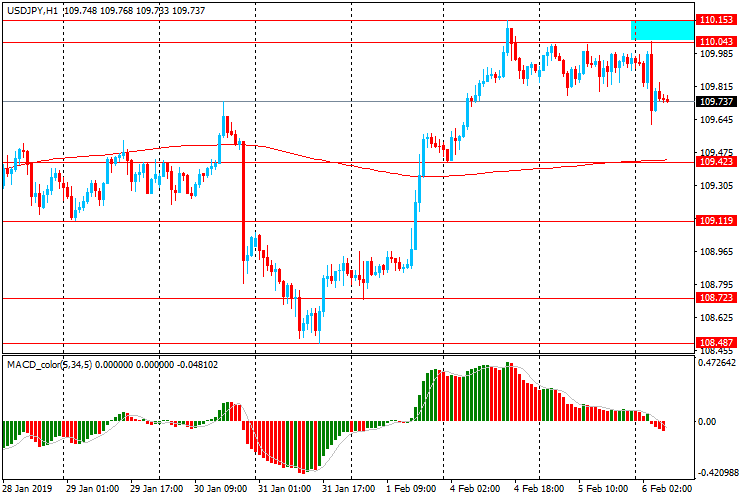Click the 30 Jan 09:00 time label

click(220, 488)
